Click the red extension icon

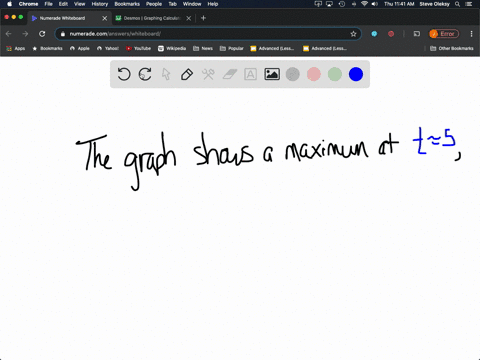click(x=391, y=34)
